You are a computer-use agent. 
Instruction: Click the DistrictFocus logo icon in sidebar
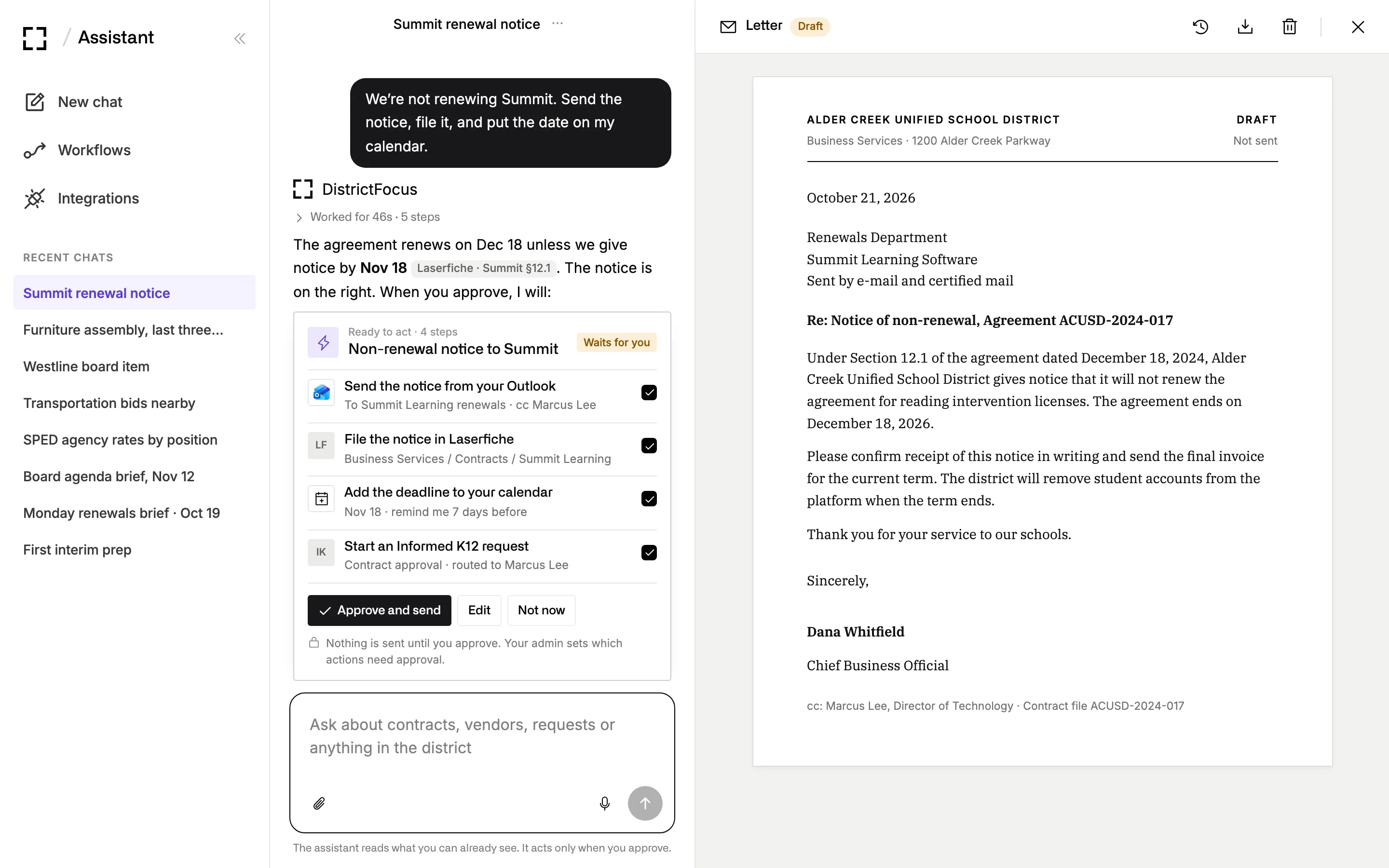point(34,38)
